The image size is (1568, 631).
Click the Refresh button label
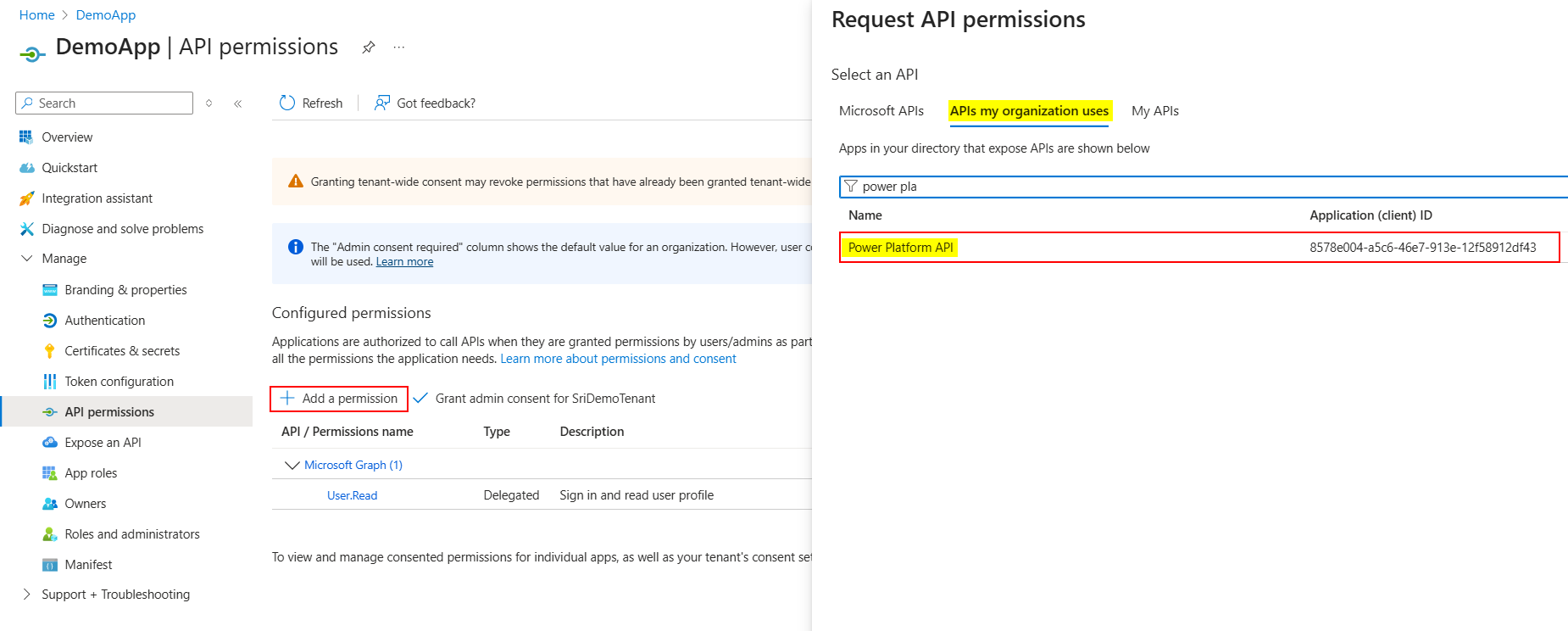(x=322, y=103)
